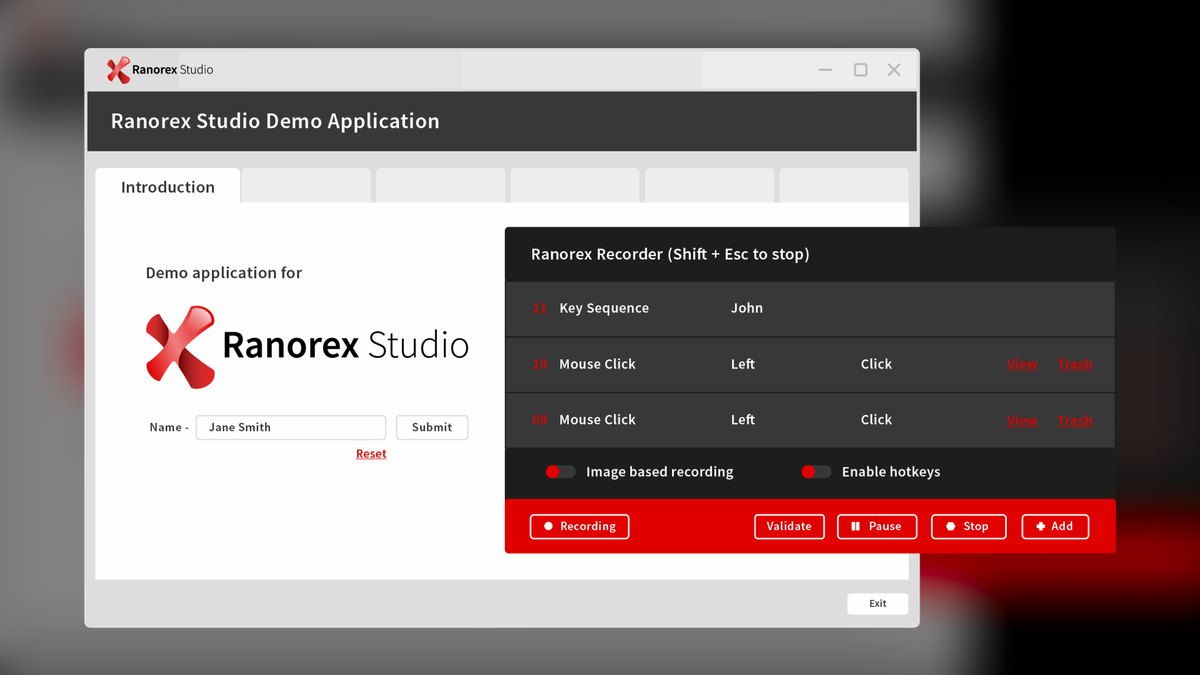Click Trash link for step 09
The image size is (1200, 675).
[1075, 420]
